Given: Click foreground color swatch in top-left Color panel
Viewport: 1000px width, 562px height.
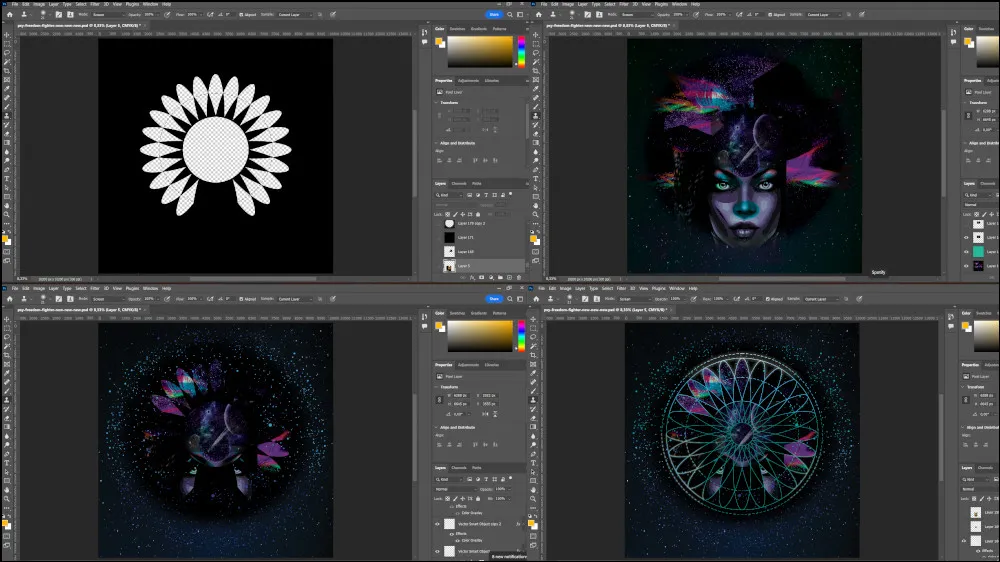Looking at the screenshot, I should pos(439,42).
